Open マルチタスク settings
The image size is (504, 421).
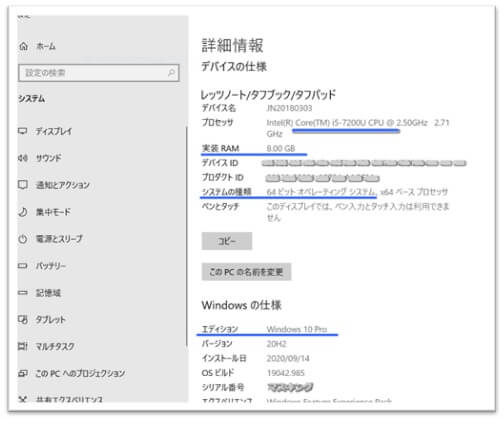click(x=55, y=346)
